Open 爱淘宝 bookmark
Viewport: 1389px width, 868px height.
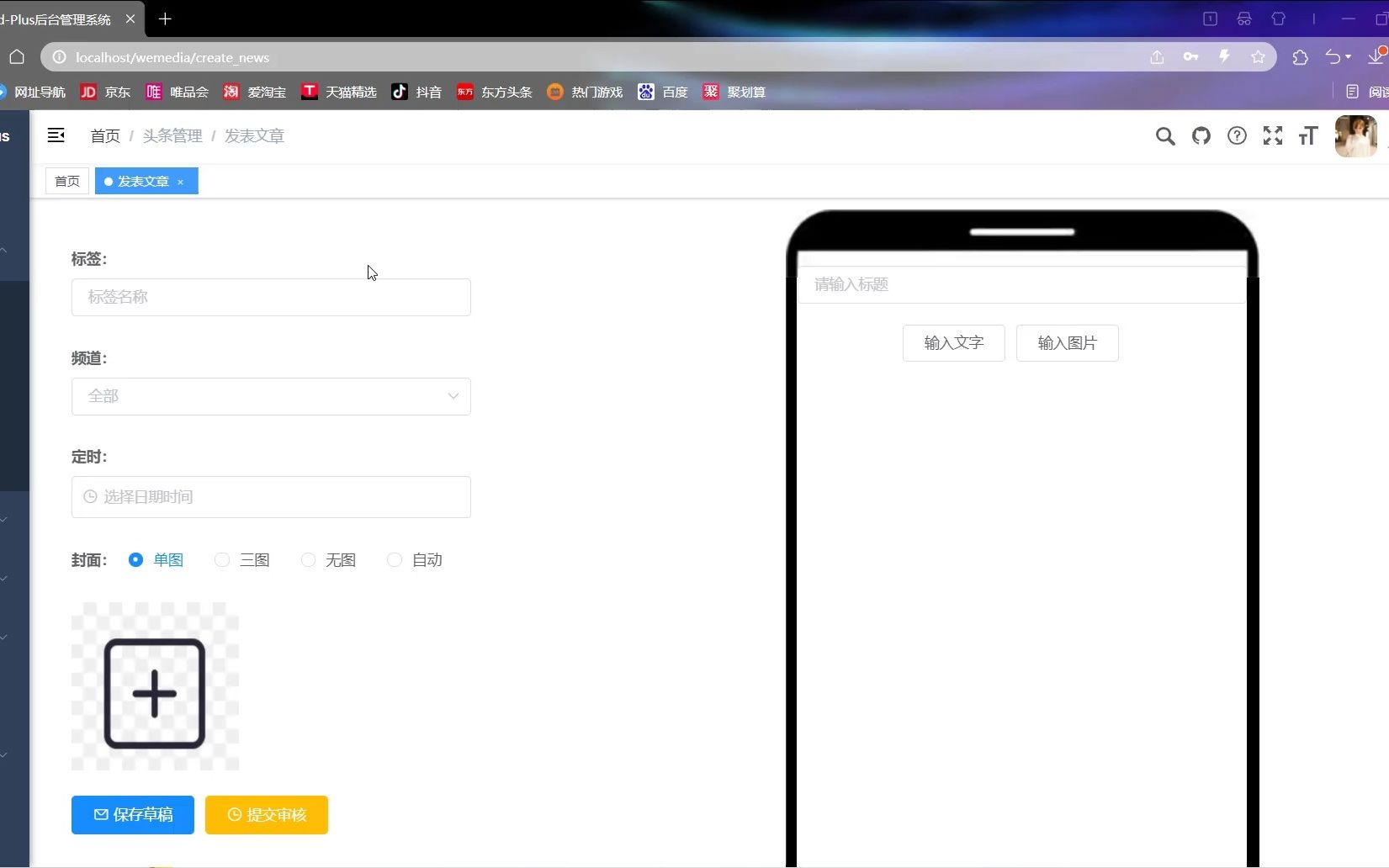(x=254, y=92)
